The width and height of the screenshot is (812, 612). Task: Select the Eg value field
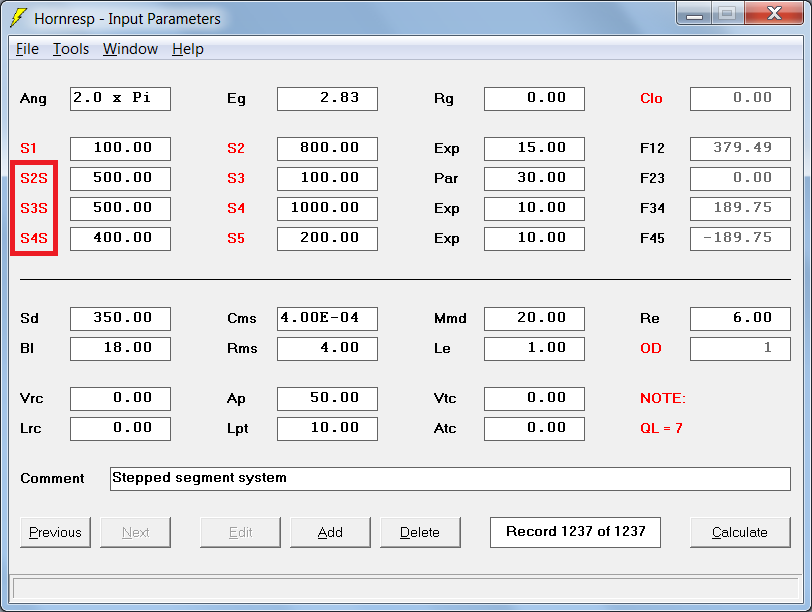coord(327,98)
